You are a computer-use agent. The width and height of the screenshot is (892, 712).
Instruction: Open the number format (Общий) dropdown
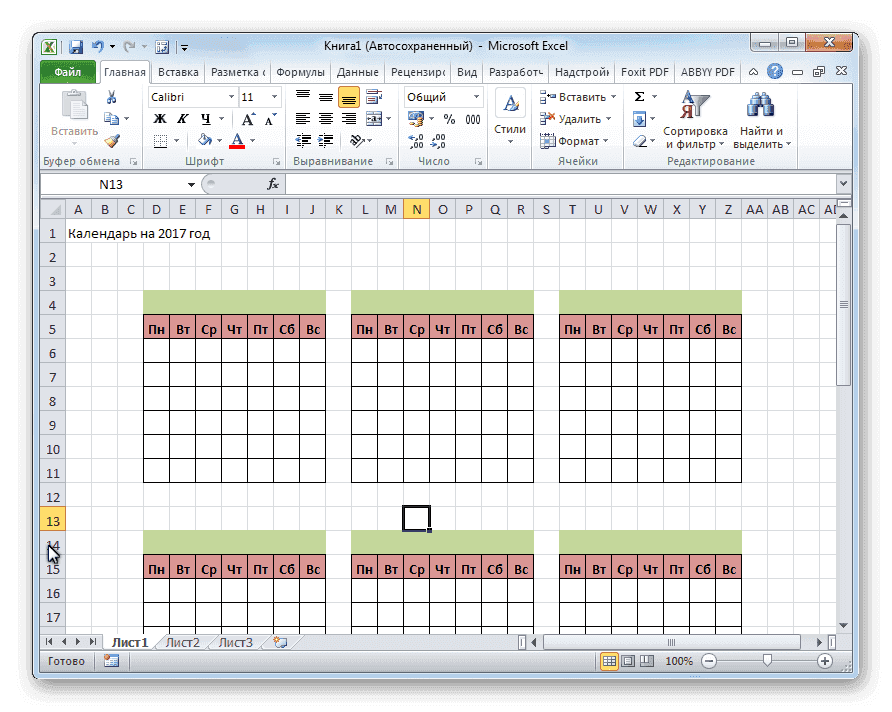click(475, 97)
